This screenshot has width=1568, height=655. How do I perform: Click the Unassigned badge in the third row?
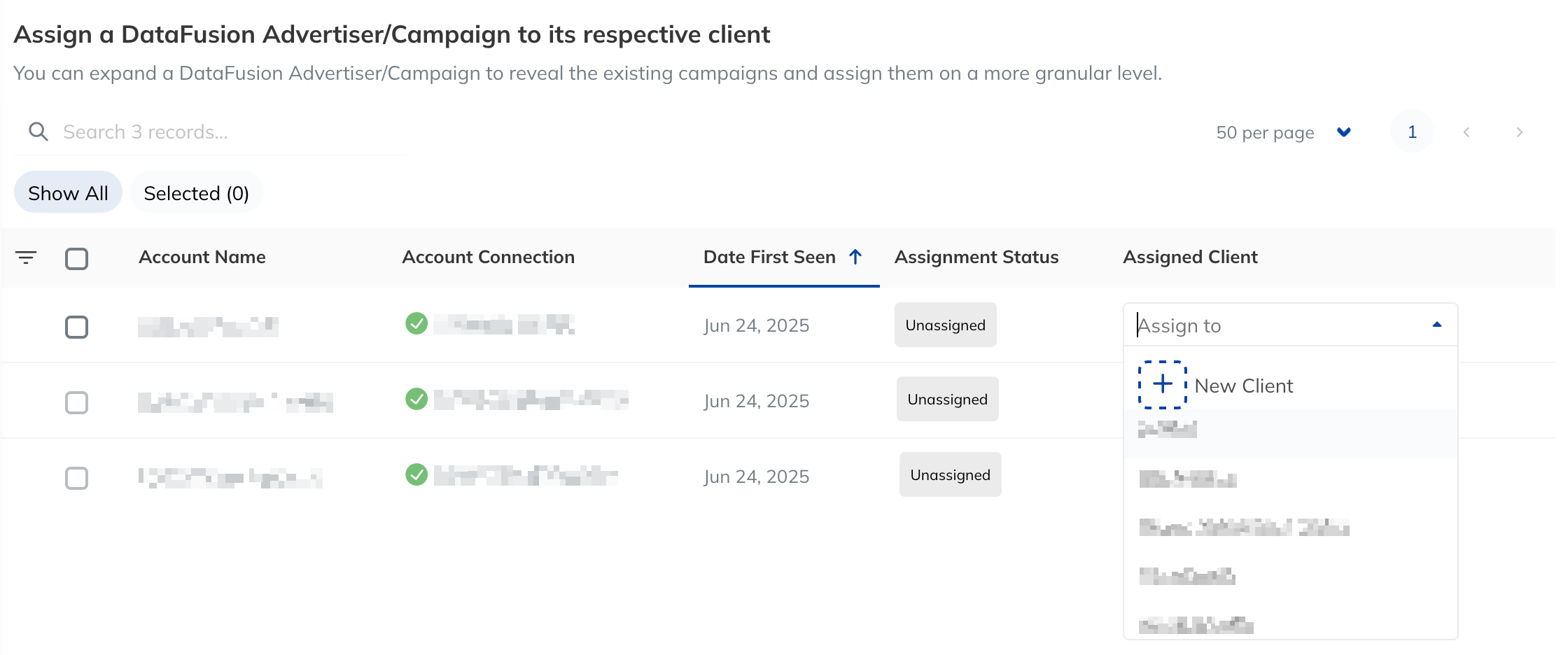click(950, 474)
